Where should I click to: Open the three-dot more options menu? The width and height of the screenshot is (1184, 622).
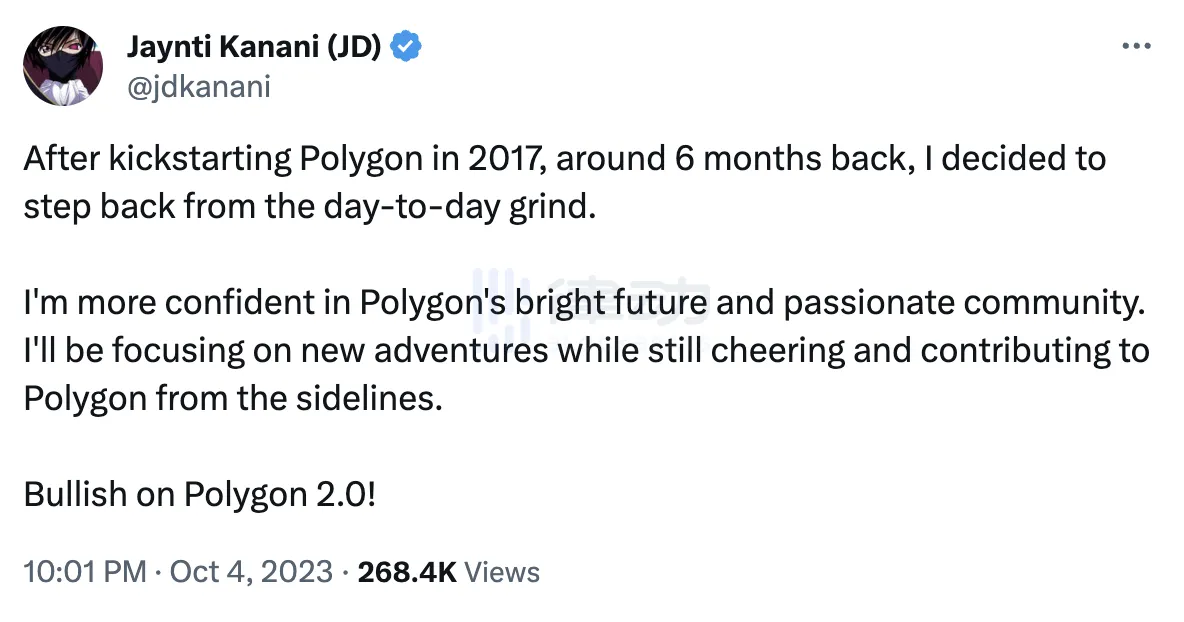(1137, 47)
